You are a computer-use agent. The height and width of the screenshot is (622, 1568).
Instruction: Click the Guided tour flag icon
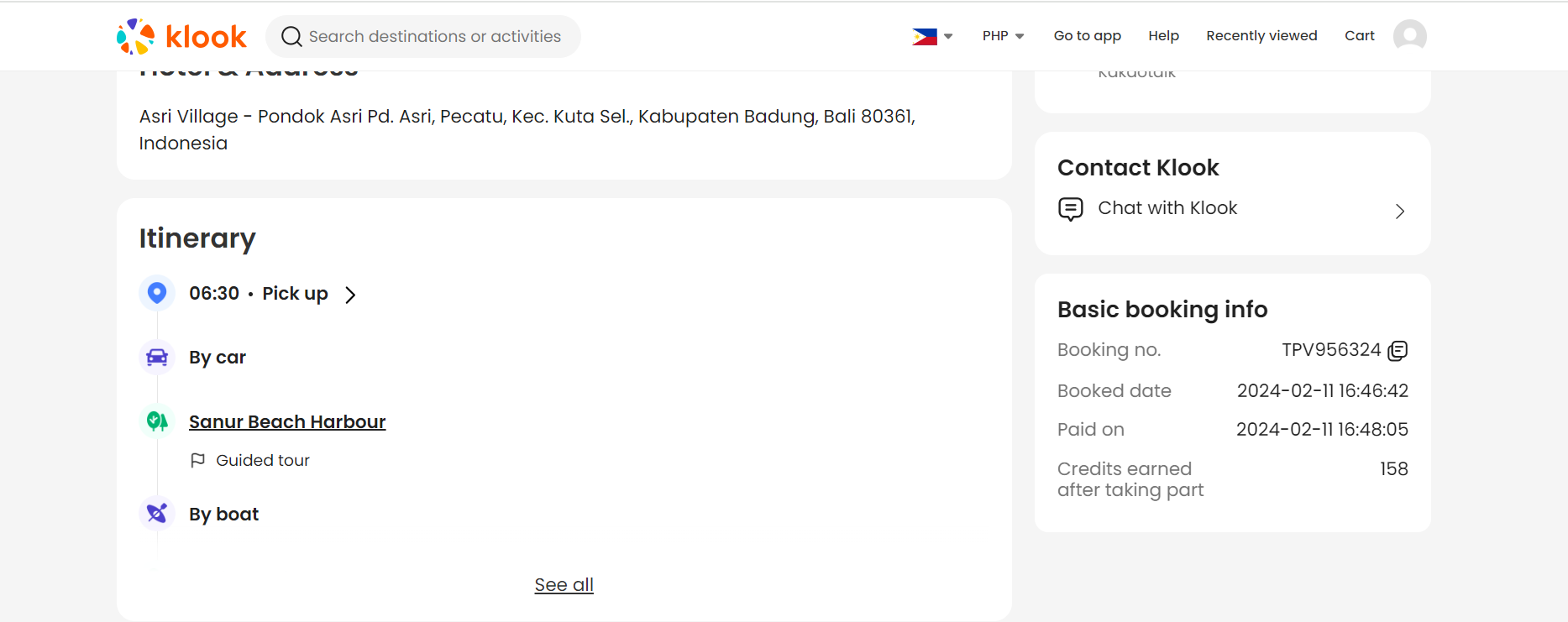point(198,460)
